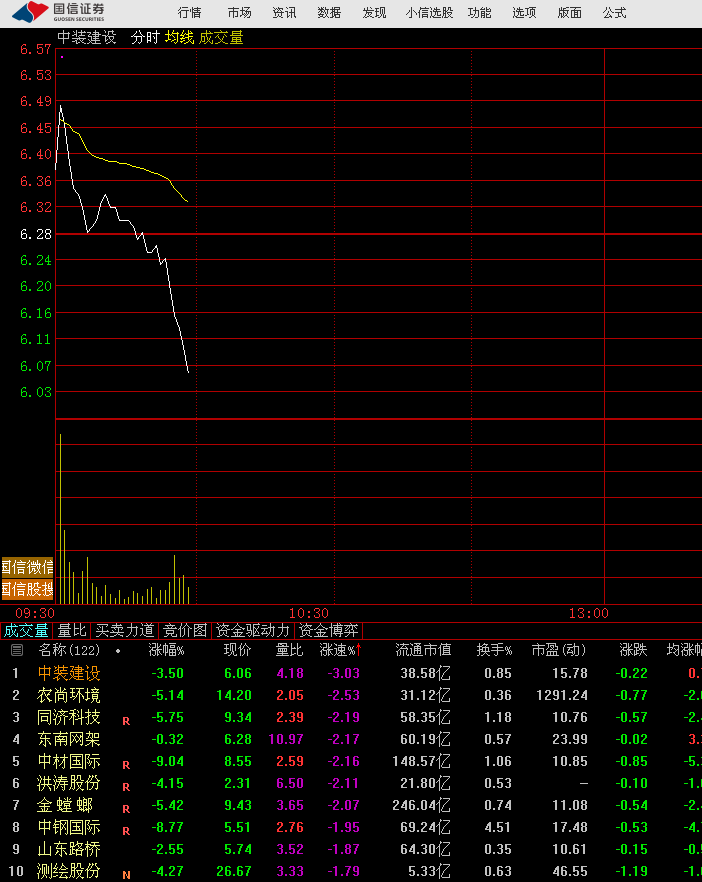
Task: Sort by the 流通市值 column header
Action: tap(423, 650)
